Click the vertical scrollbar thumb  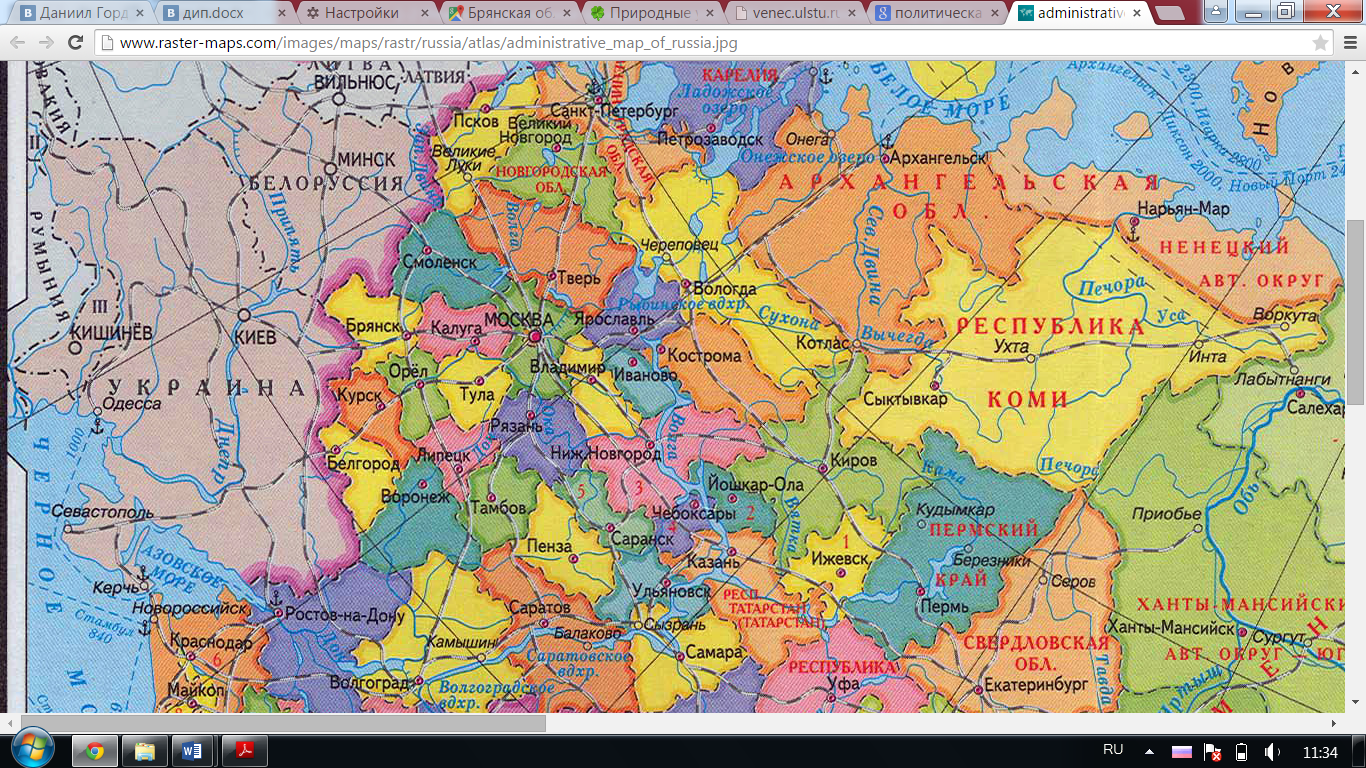click(1356, 312)
